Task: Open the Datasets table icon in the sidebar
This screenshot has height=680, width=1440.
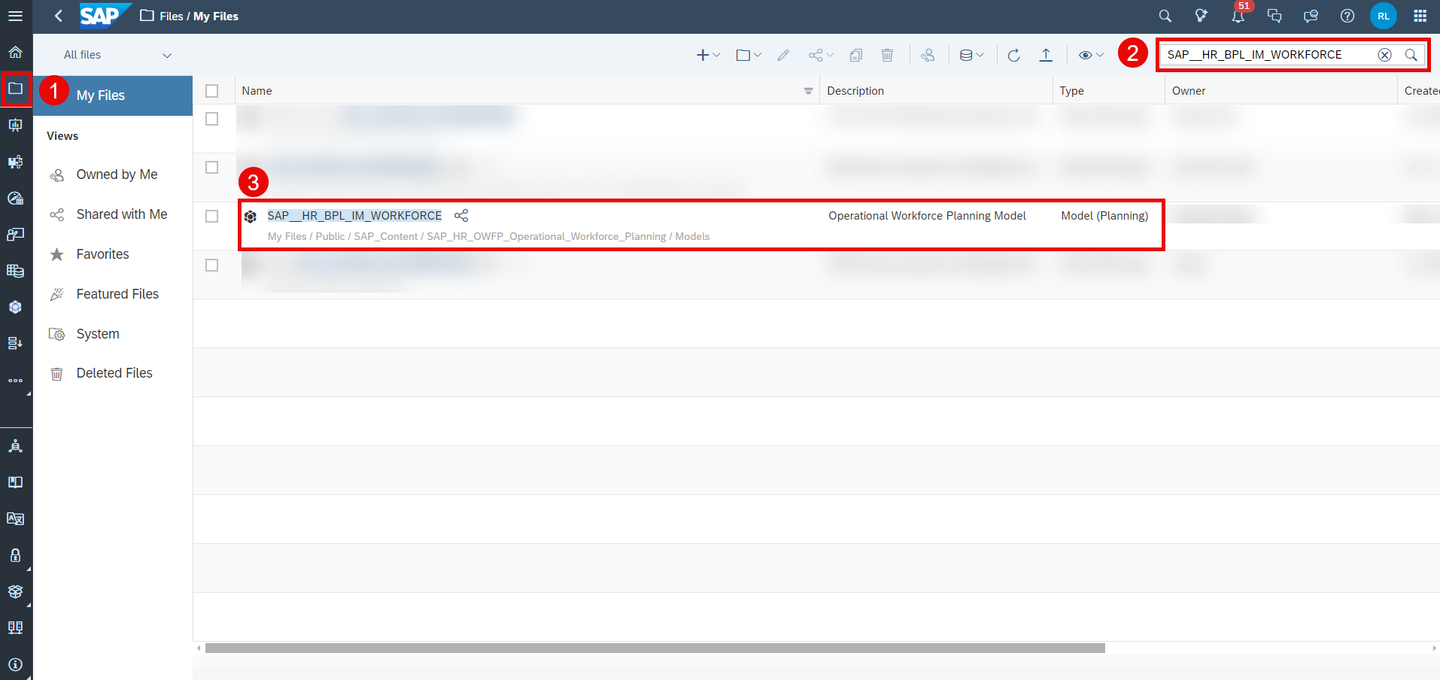Action: tap(15, 270)
